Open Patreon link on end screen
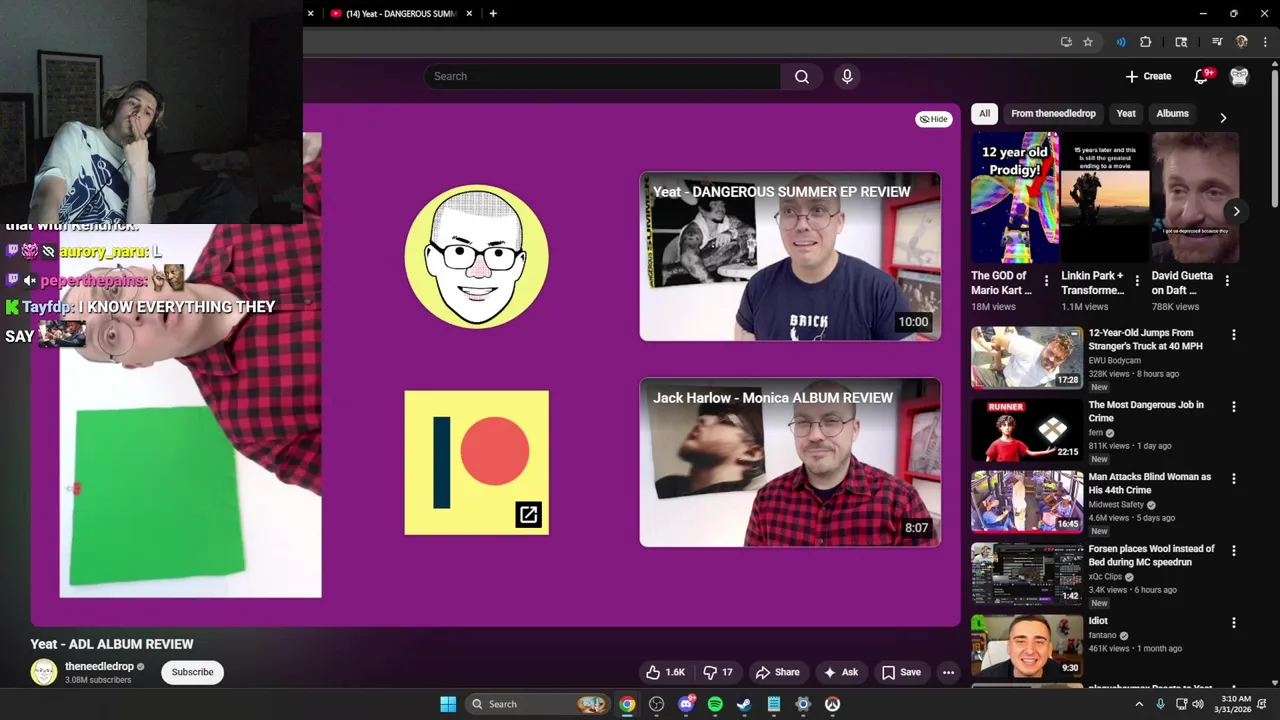This screenshot has width=1280, height=720. 477,462
